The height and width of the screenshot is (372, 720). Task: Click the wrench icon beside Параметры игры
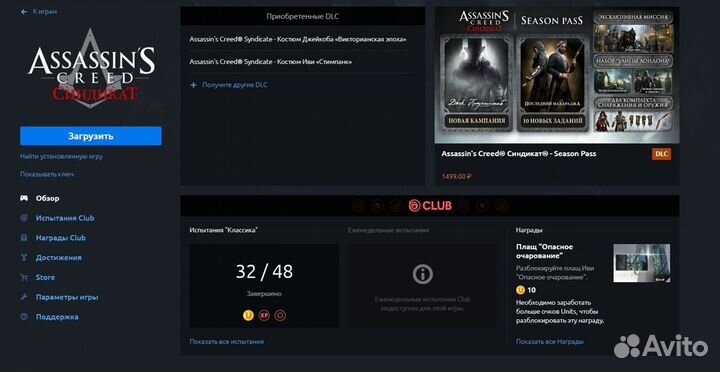24,297
